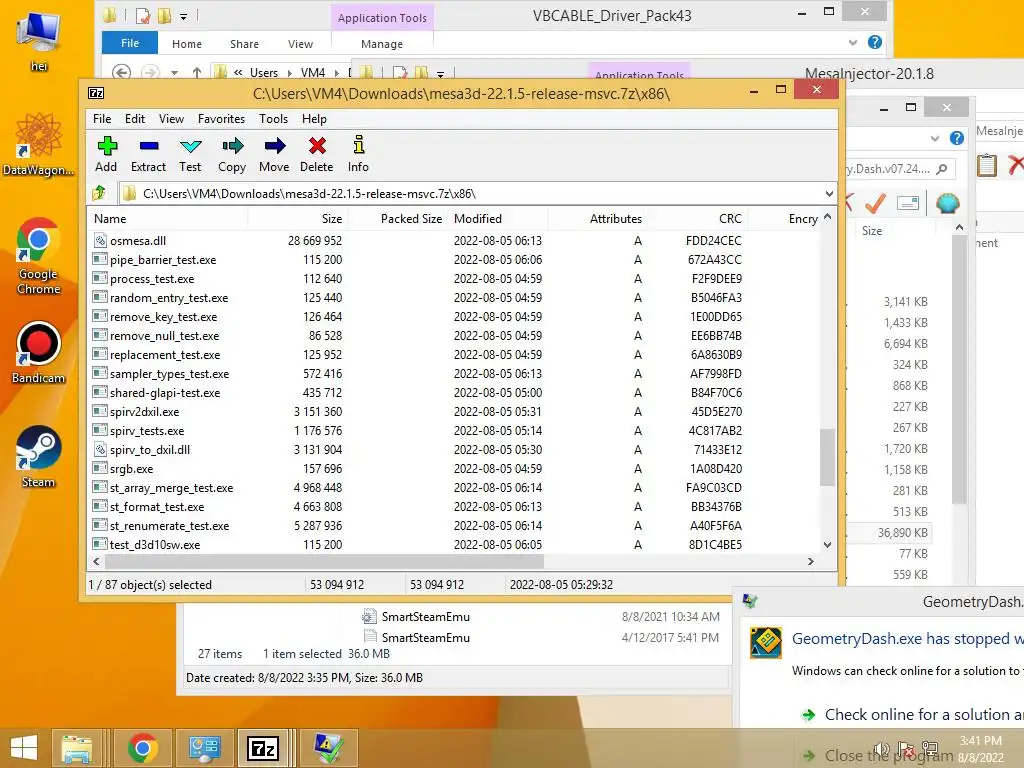Image resolution: width=1024 pixels, height=768 pixels.
Task: Sort by the Packed Size column
Action: click(398, 219)
